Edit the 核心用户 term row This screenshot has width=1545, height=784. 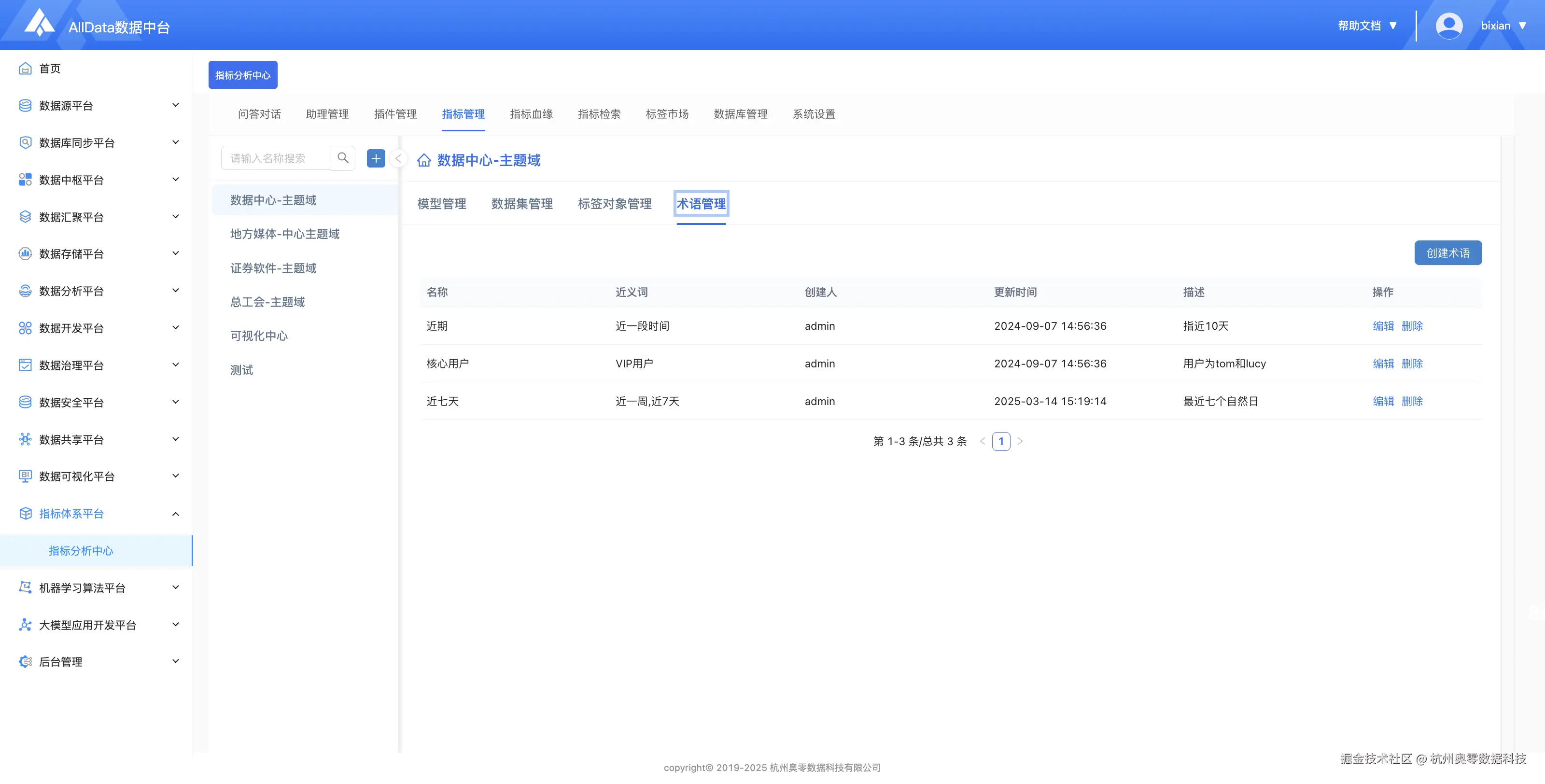coord(1383,364)
